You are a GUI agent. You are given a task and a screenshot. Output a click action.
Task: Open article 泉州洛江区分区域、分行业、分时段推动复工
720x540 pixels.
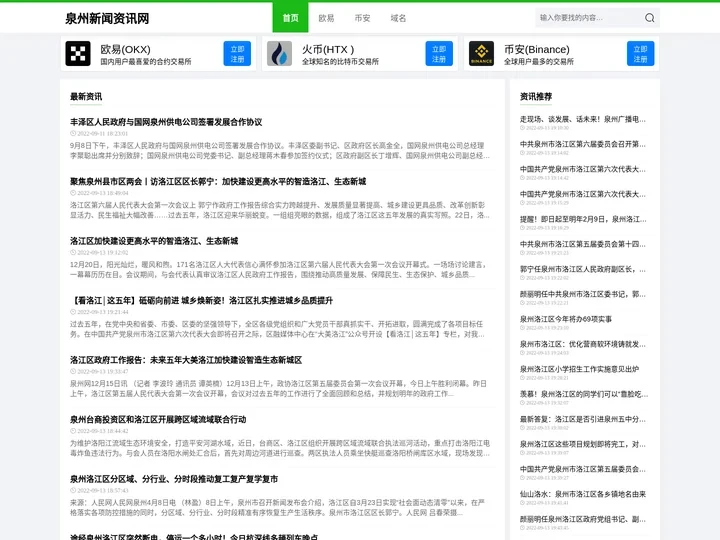(x=174, y=479)
